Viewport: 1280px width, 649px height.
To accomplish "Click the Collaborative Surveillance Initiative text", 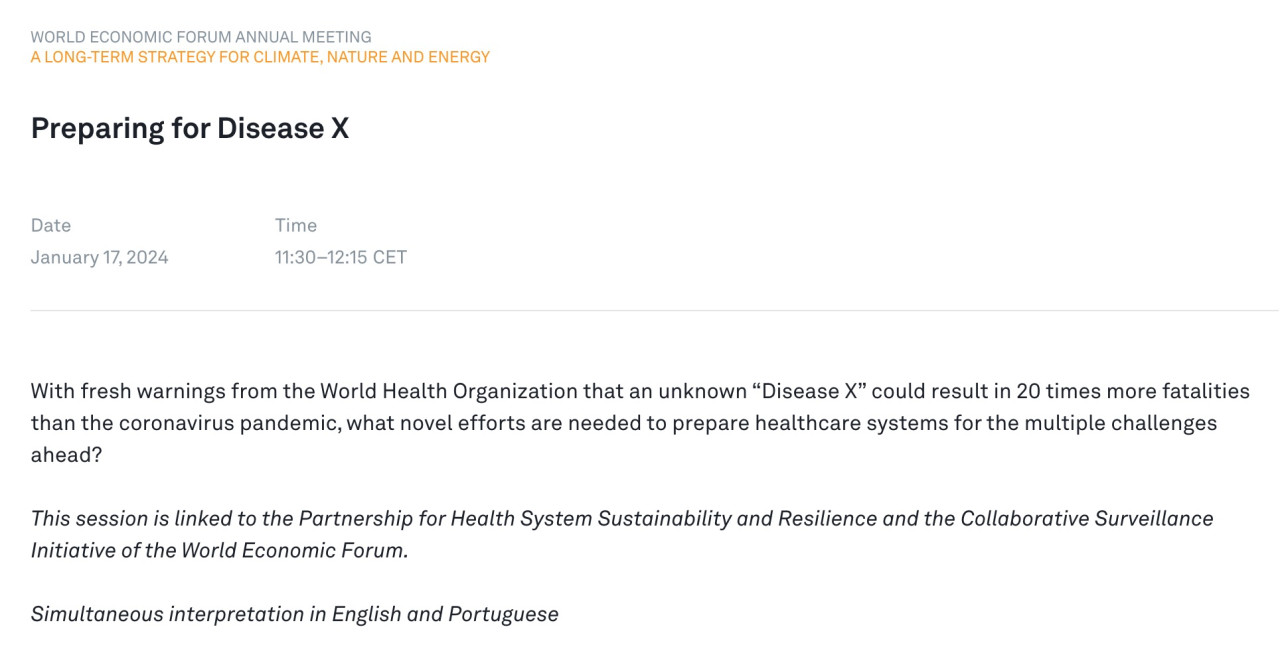I will click(x=1087, y=518).
